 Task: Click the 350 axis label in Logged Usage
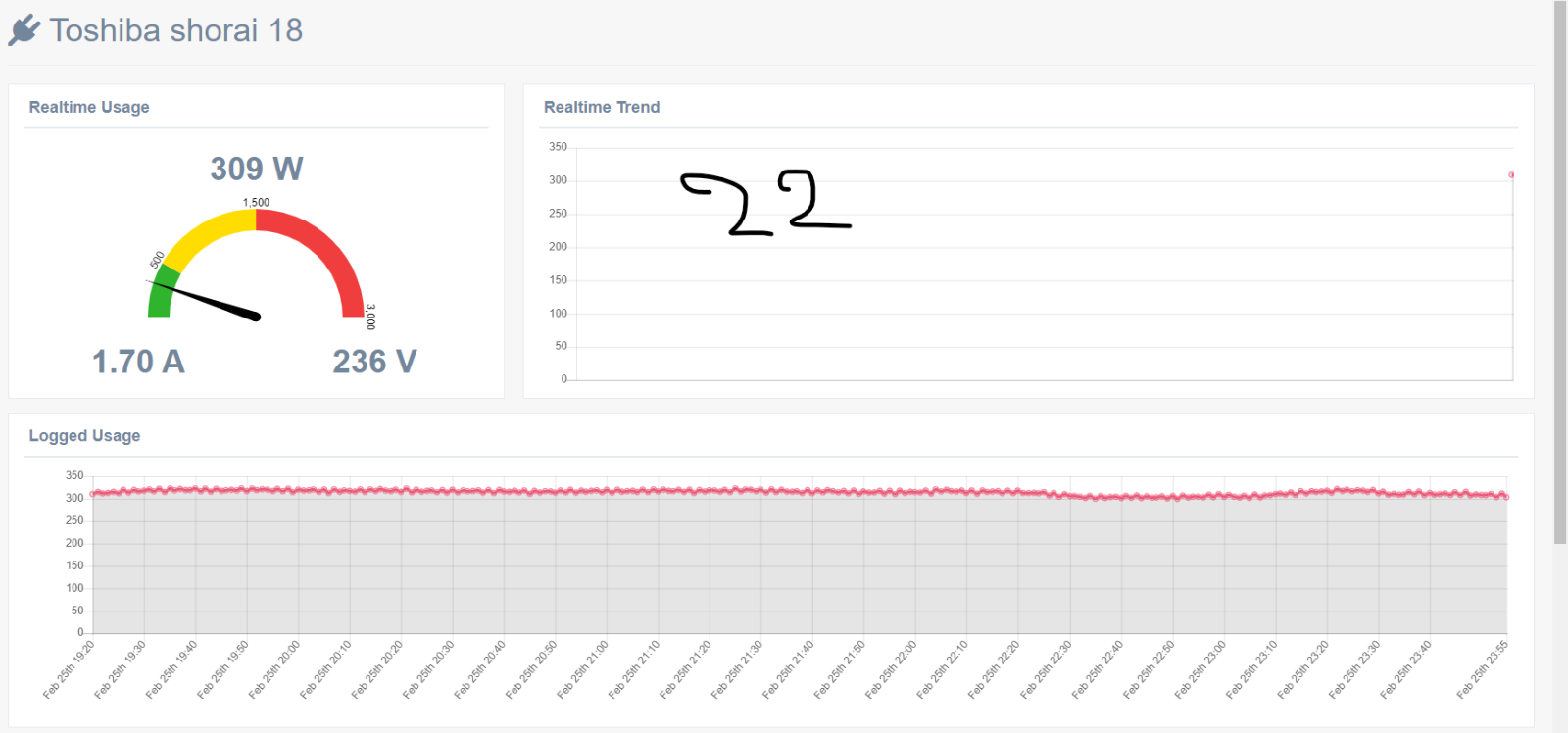tap(74, 475)
